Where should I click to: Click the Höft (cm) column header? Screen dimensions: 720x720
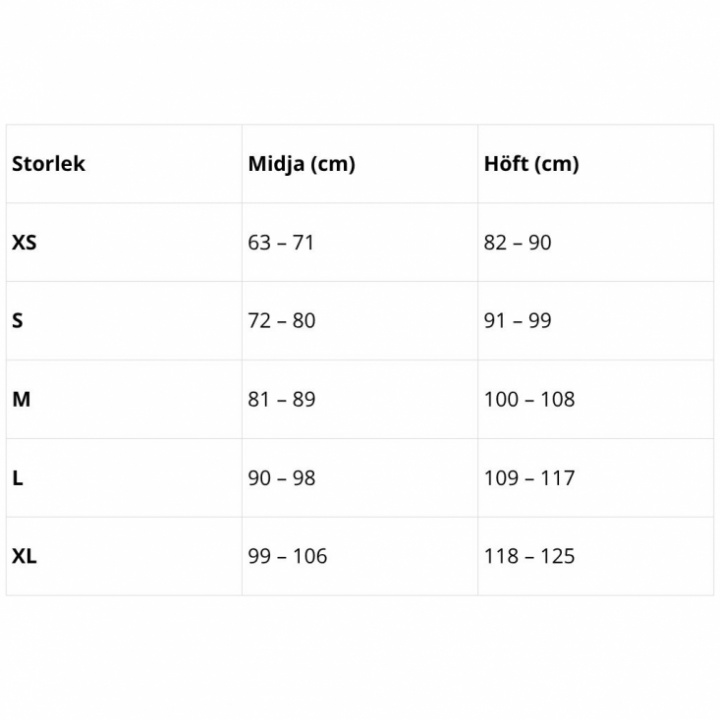coord(531,164)
